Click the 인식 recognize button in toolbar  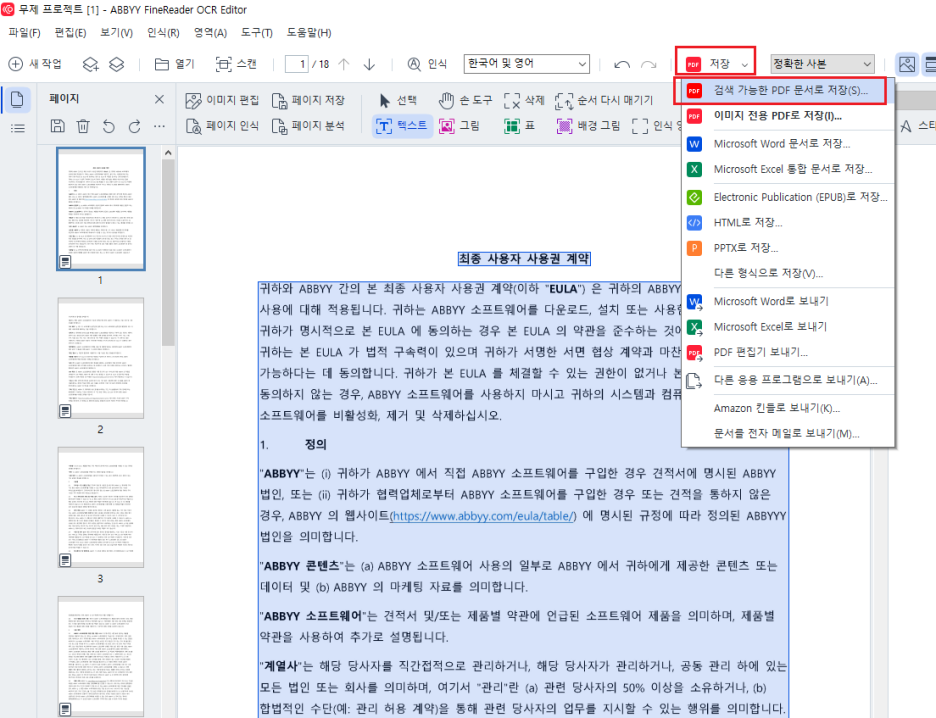(427, 64)
